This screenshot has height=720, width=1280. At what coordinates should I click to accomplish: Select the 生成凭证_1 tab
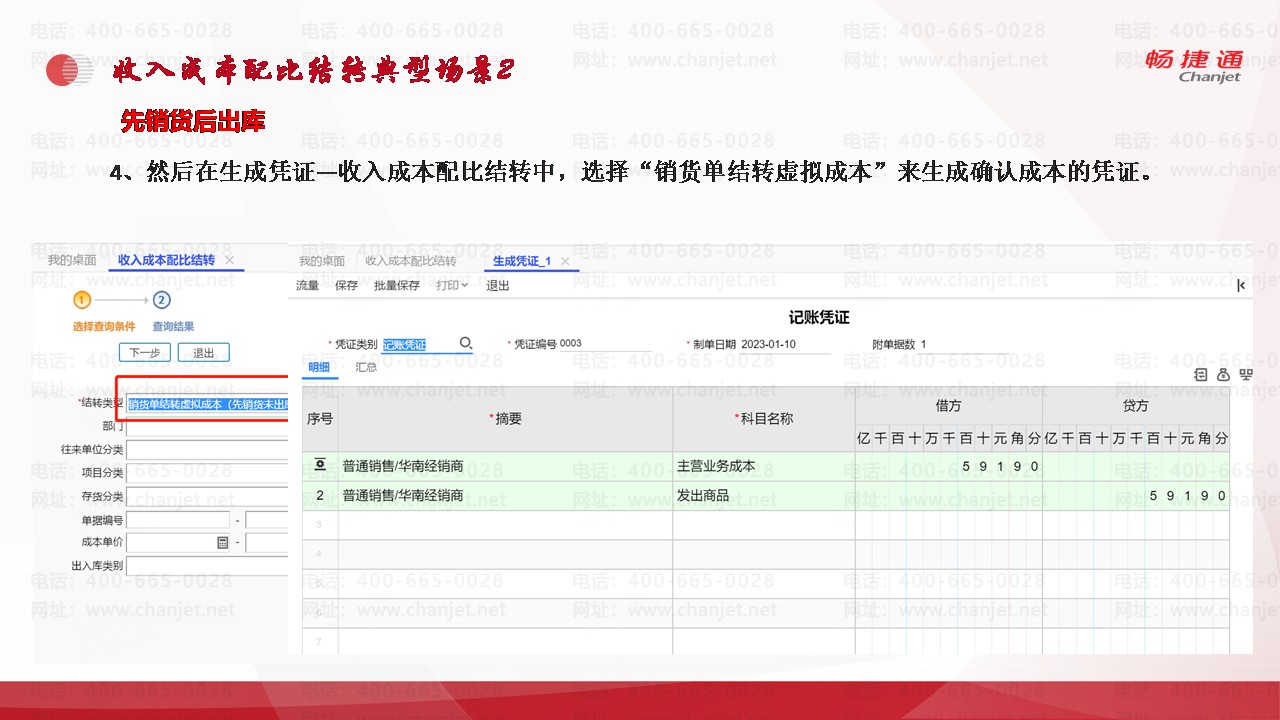click(x=522, y=261)
